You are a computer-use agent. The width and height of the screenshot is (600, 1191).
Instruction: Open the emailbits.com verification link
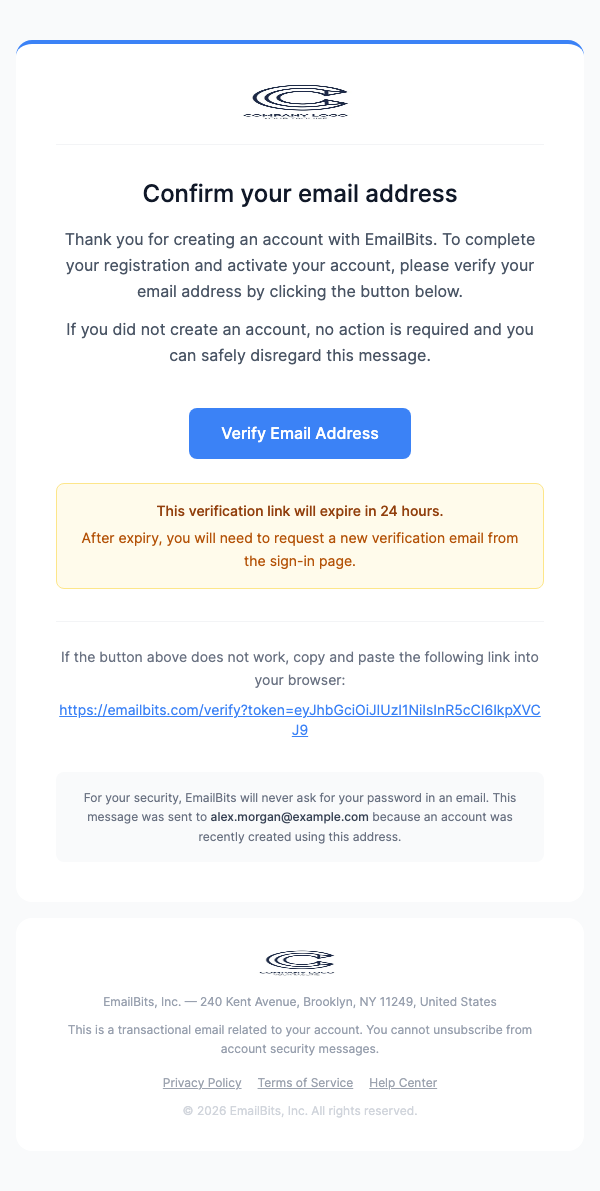point(299,710)
